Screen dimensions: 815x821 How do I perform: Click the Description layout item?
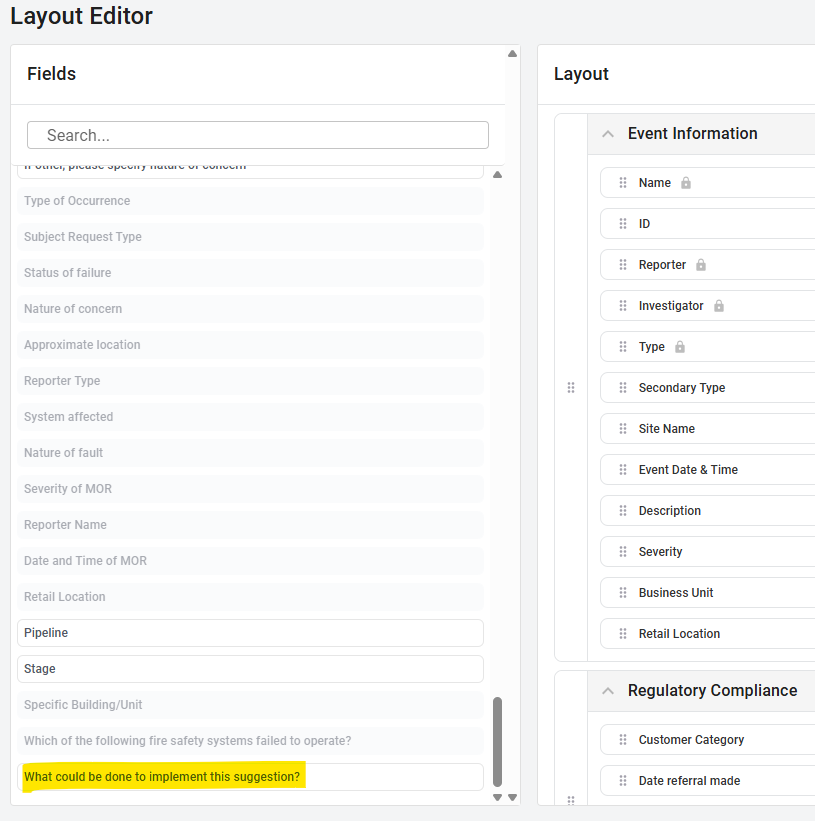point(669,511)
